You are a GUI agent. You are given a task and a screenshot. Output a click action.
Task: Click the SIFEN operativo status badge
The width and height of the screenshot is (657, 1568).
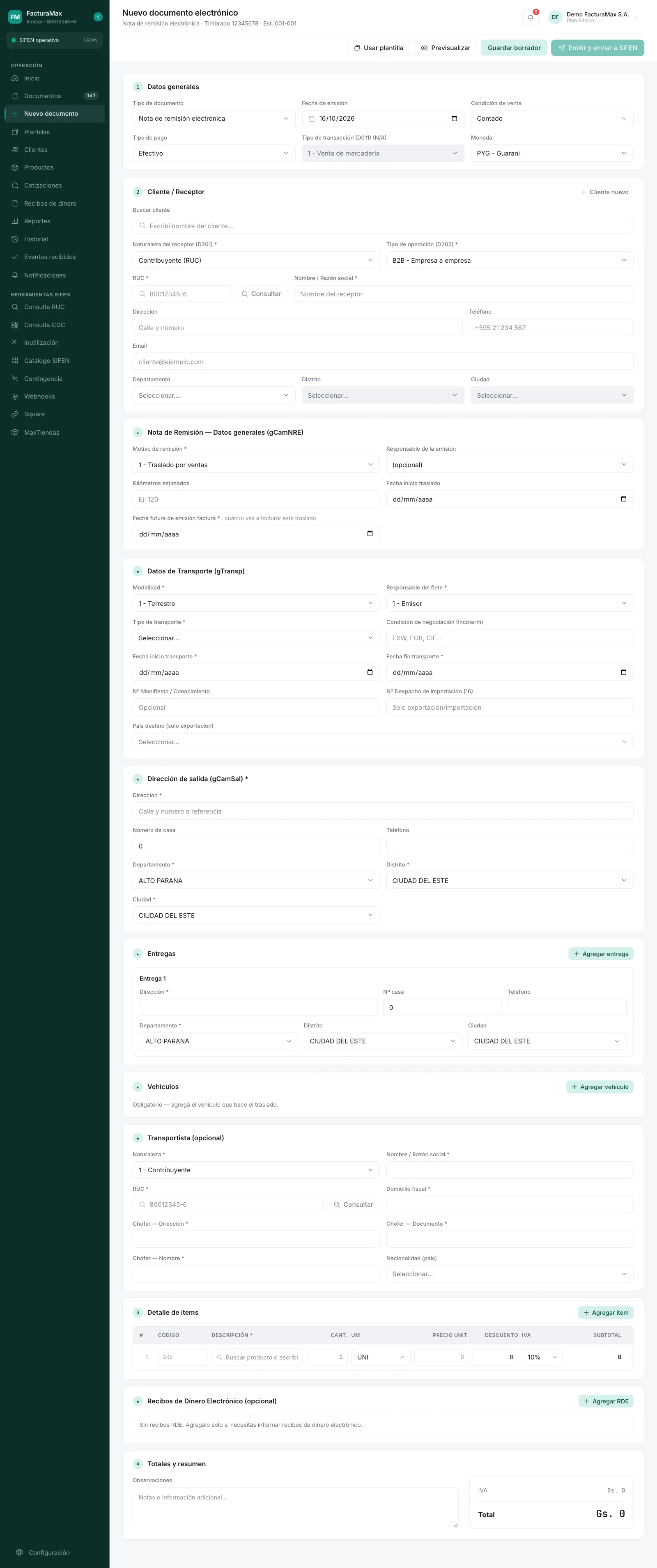tap(55, 40)
